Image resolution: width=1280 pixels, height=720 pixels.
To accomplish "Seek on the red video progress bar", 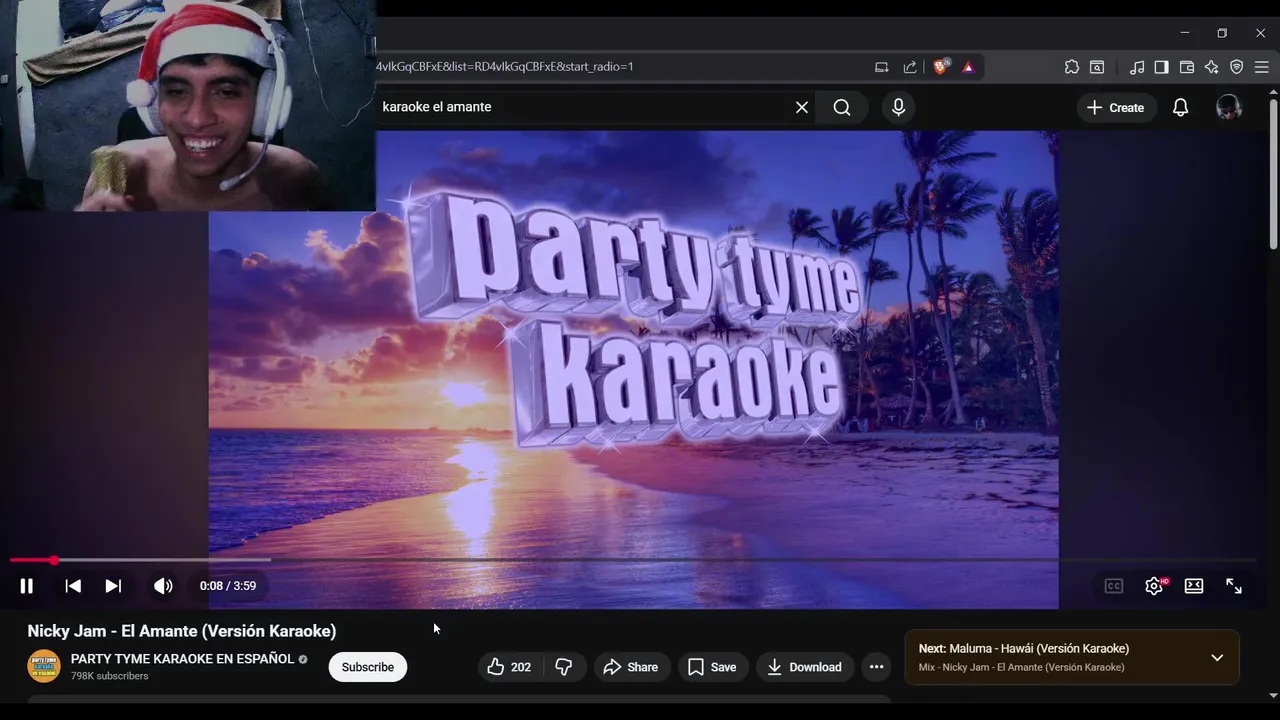I will point(632,560).
